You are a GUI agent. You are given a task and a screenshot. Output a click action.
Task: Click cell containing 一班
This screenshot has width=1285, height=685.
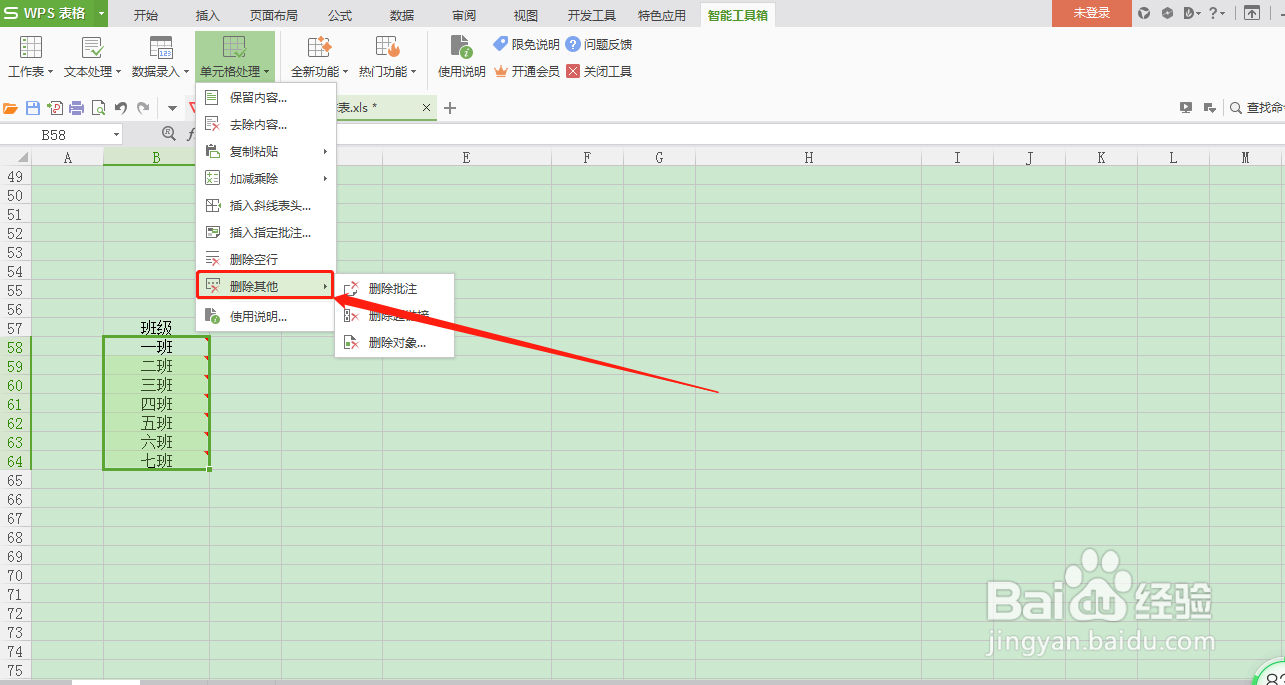[x=157, y=347]
